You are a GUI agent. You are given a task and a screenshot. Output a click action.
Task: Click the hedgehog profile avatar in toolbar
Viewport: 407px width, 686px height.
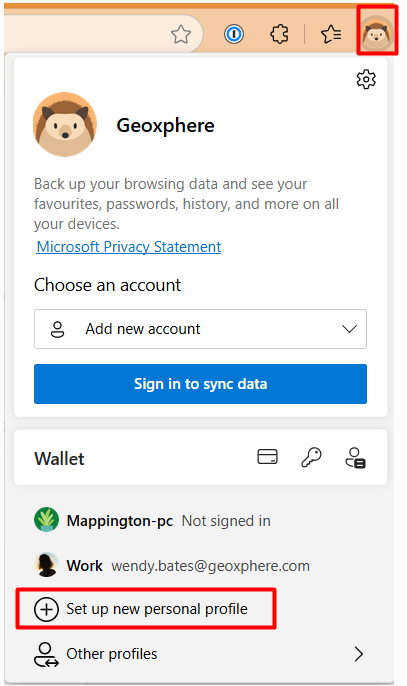coord(377,33)
